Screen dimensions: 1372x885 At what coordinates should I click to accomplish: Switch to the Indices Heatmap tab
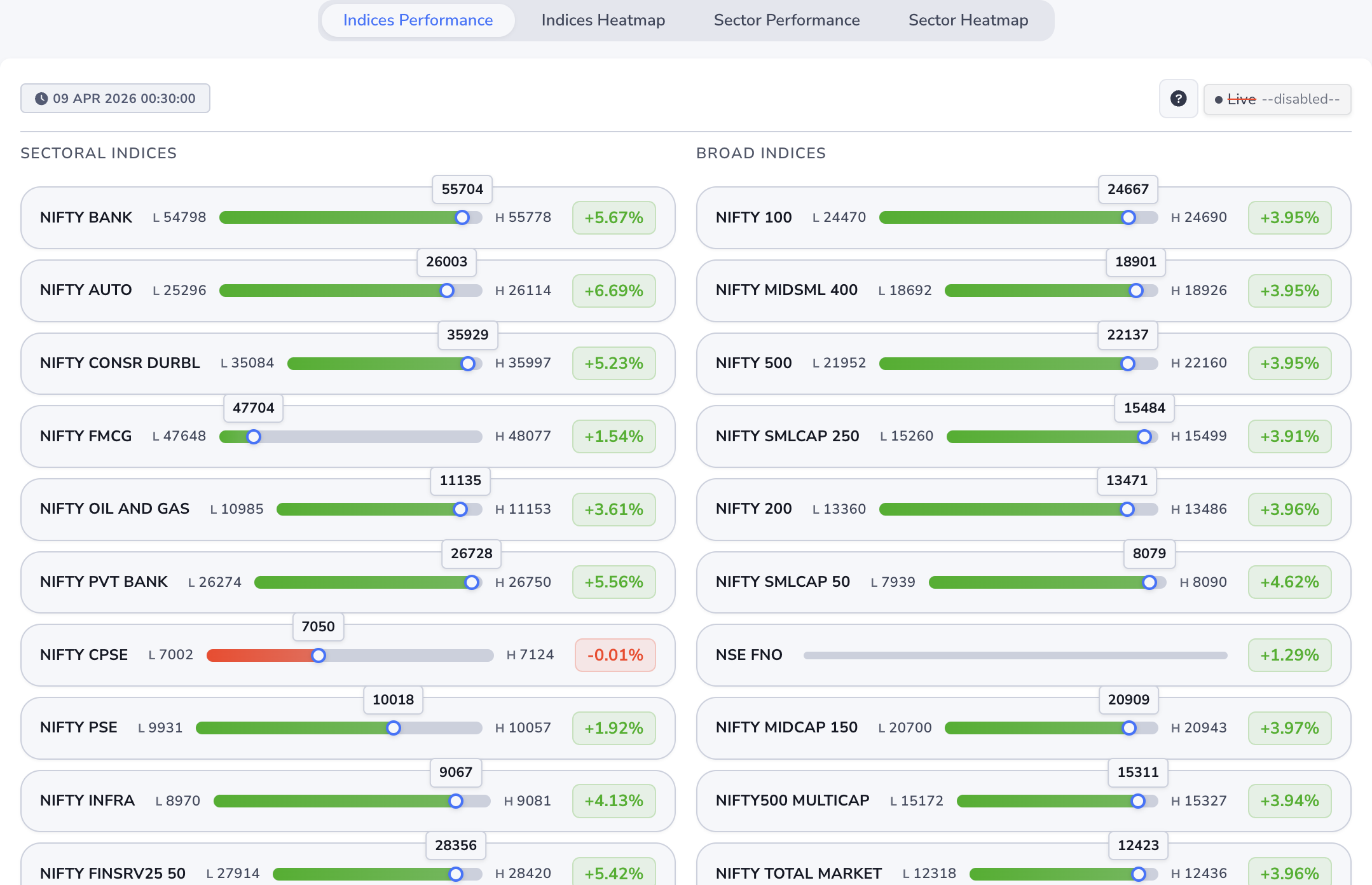[602, 20]
